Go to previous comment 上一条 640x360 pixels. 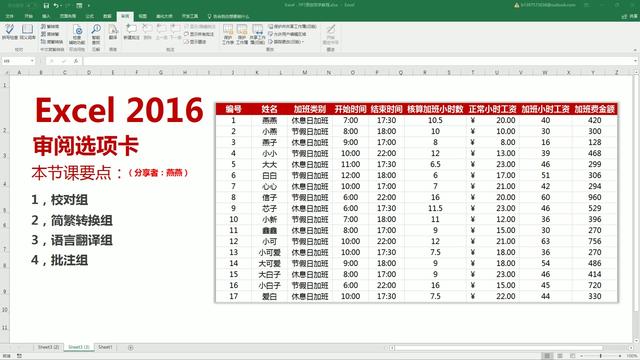[162, 32]
